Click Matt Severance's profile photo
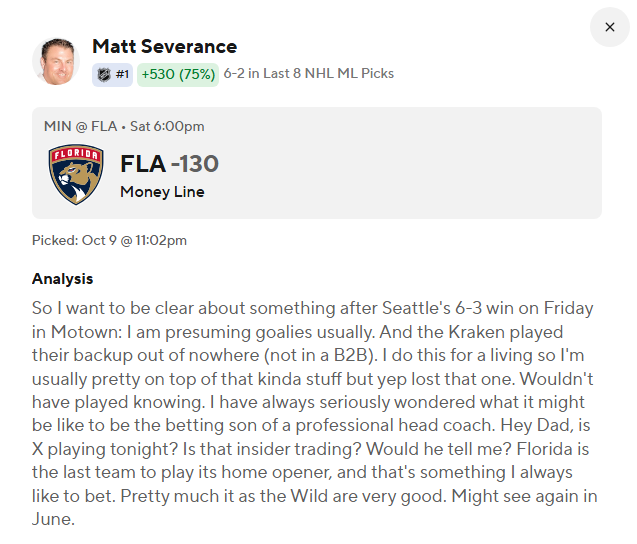 point(56,62)
